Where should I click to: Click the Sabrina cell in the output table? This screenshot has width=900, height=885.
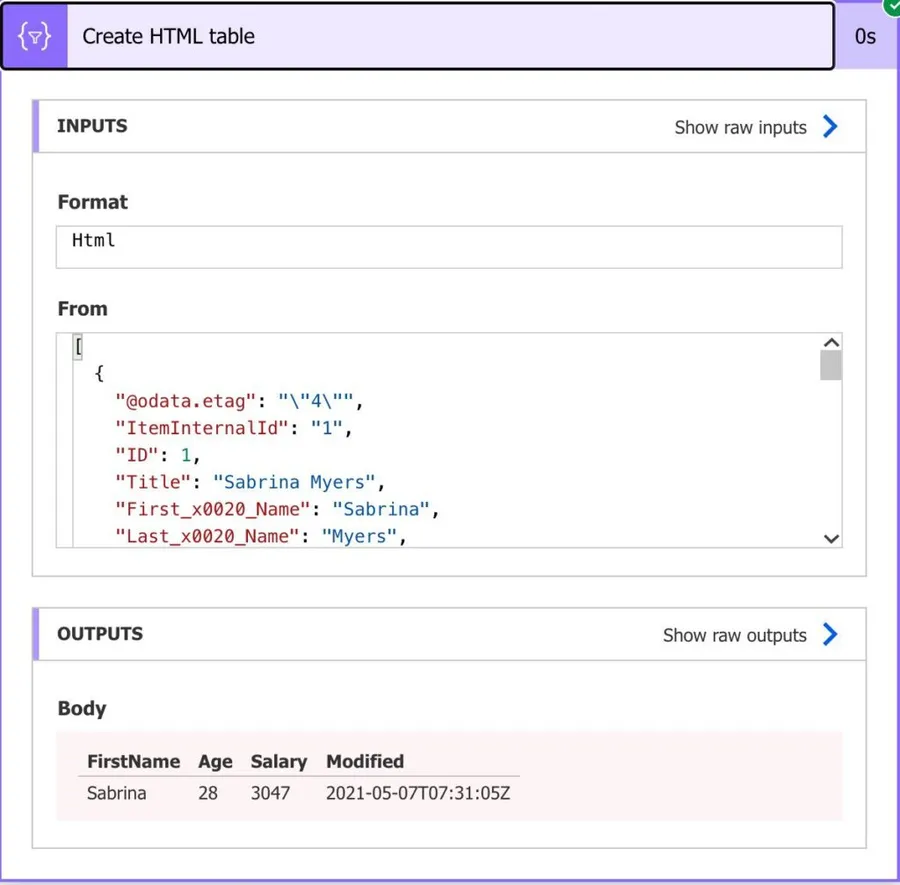point(116,794)
